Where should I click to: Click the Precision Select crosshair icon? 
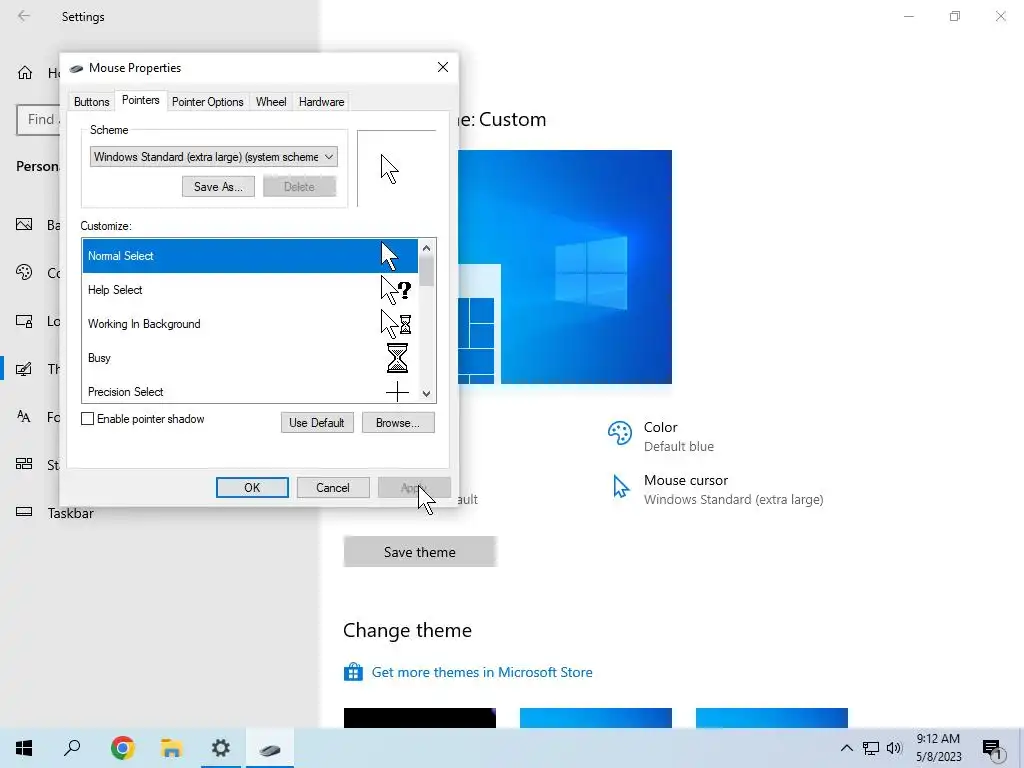(397, 392)
